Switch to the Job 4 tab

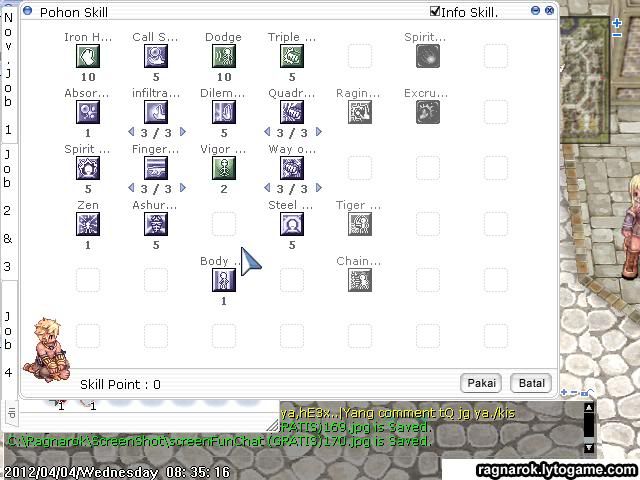9,344
